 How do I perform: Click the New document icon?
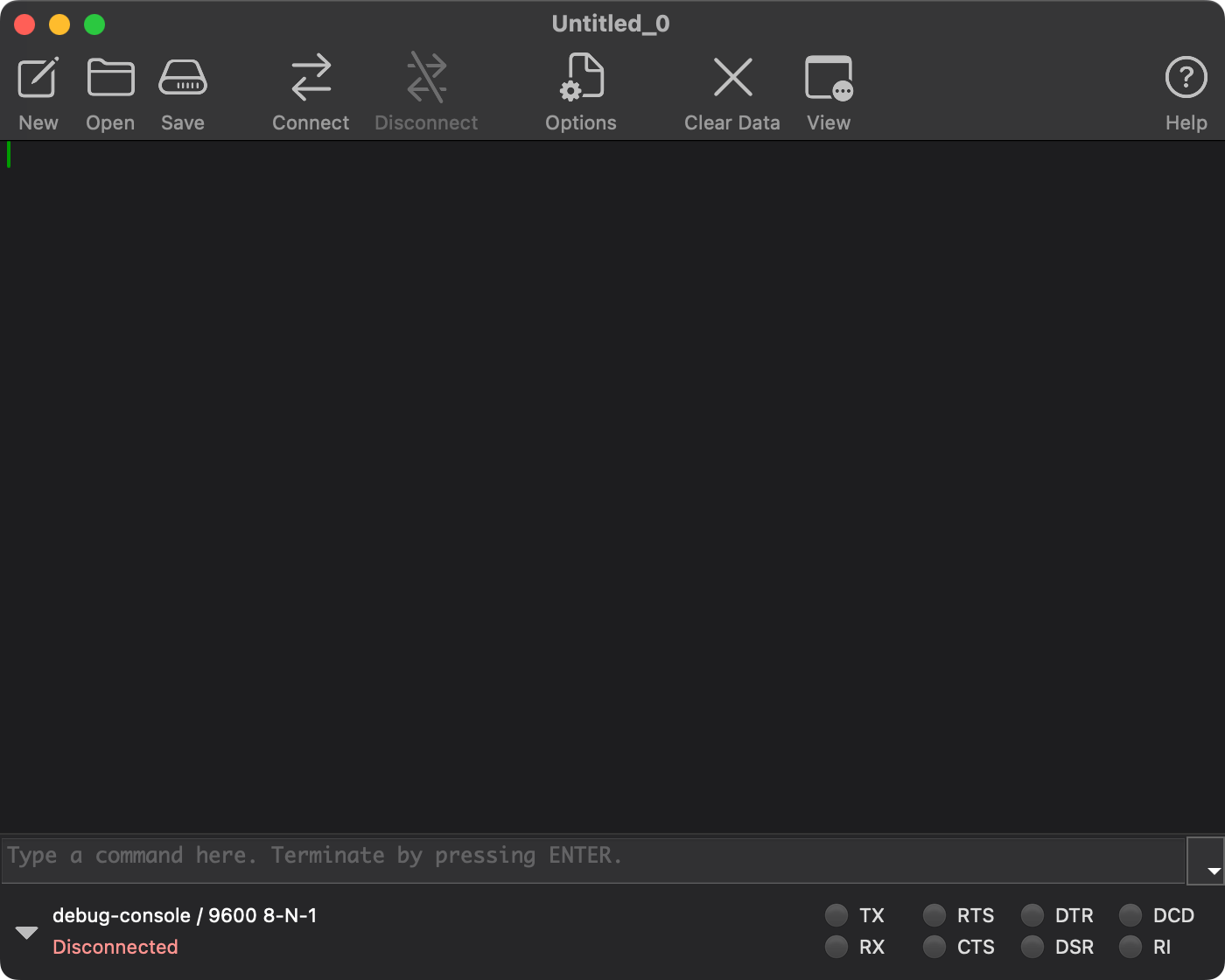[38, 79]
